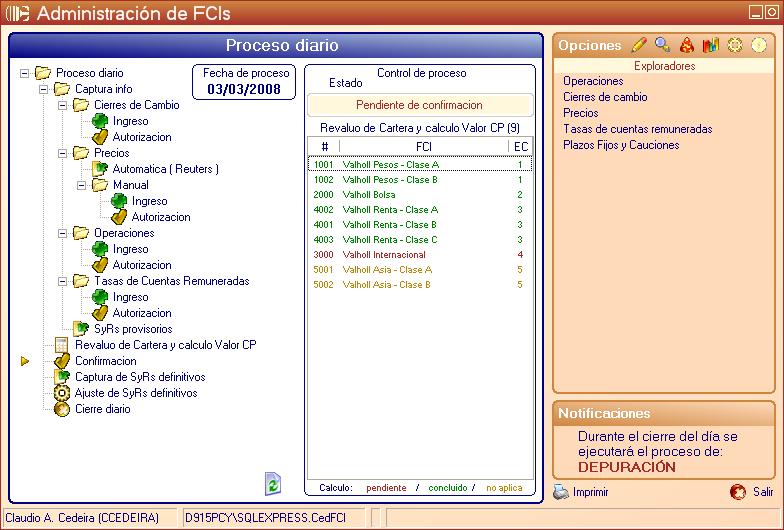784x530 pixels.
Task: Collapse the Manual folder
Action: point(82,186)
